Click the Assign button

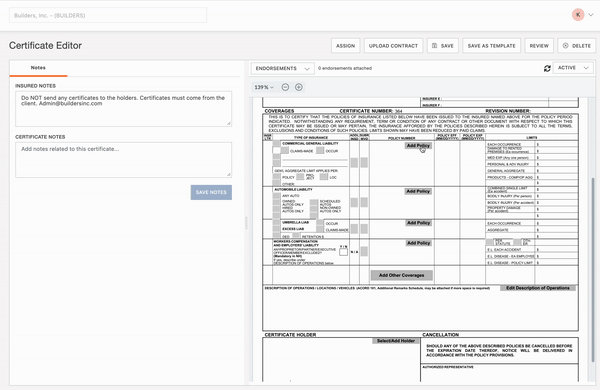[x=346, y=46]
